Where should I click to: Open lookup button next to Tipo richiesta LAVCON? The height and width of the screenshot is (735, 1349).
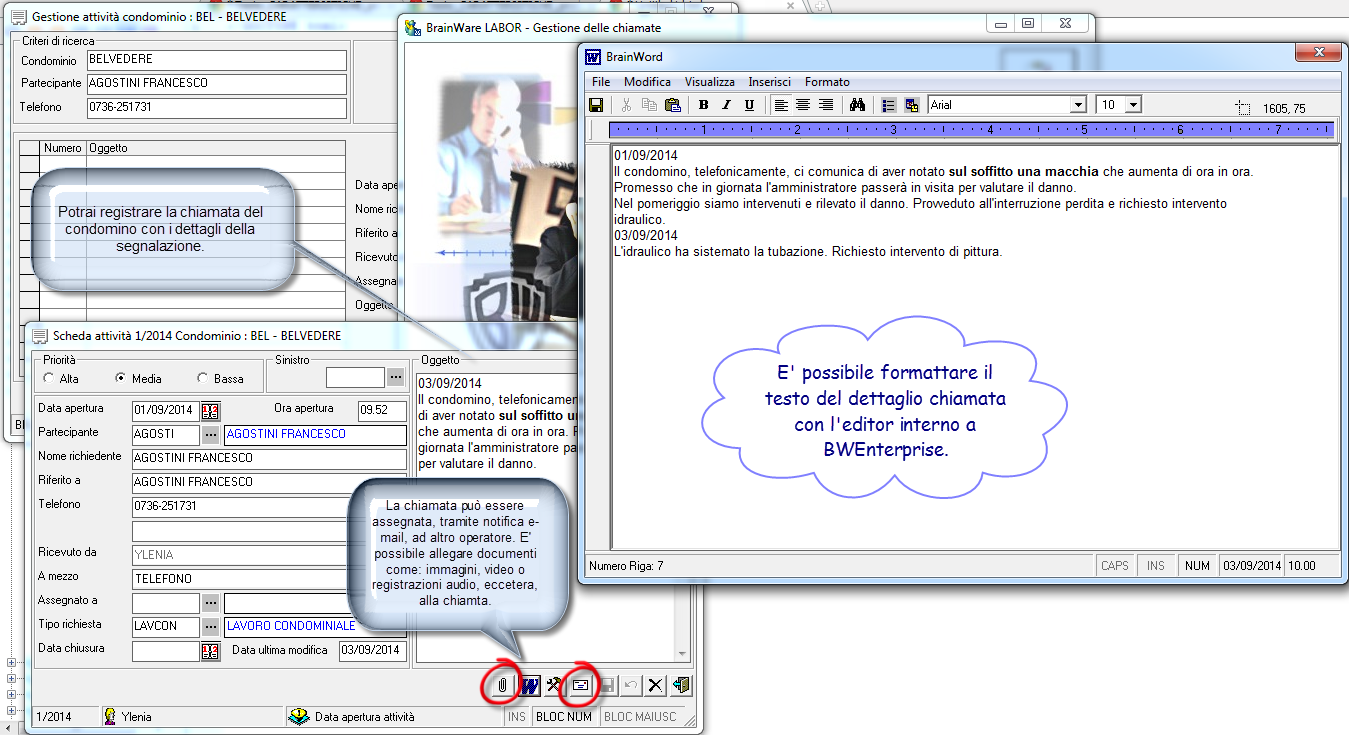(x=210, y=627)
